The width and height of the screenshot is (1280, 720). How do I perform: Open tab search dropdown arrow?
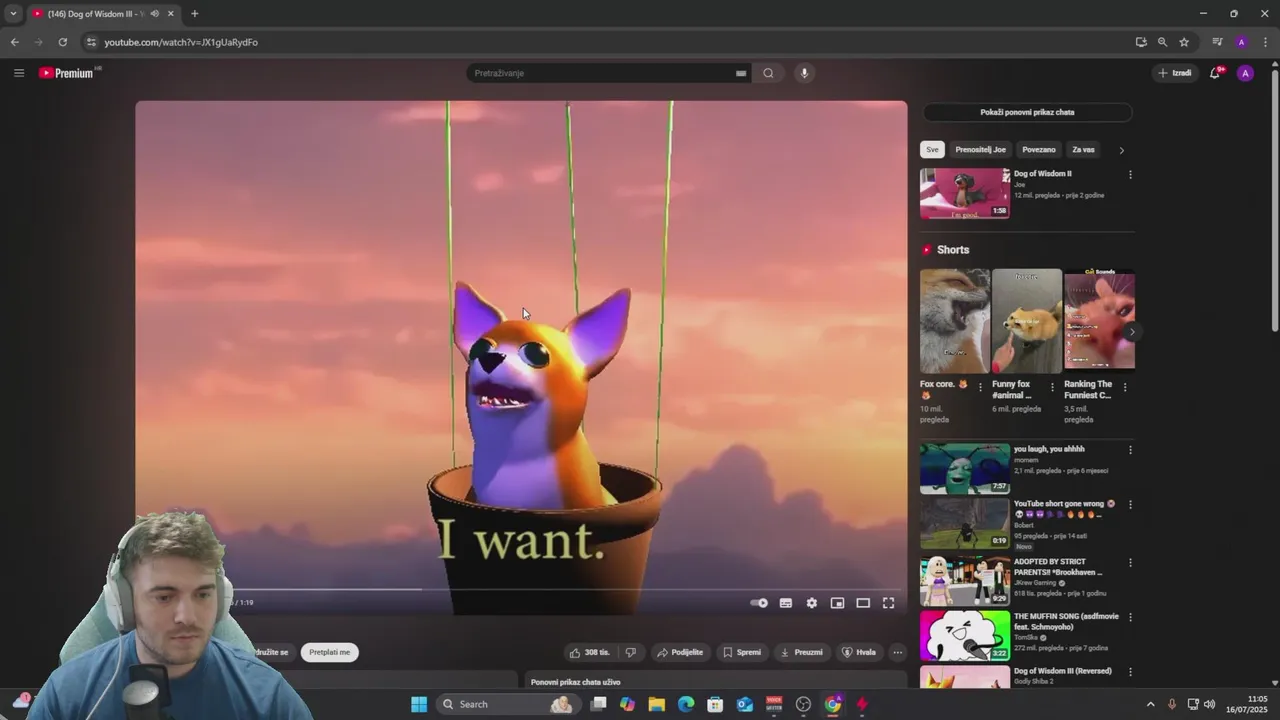13,14
